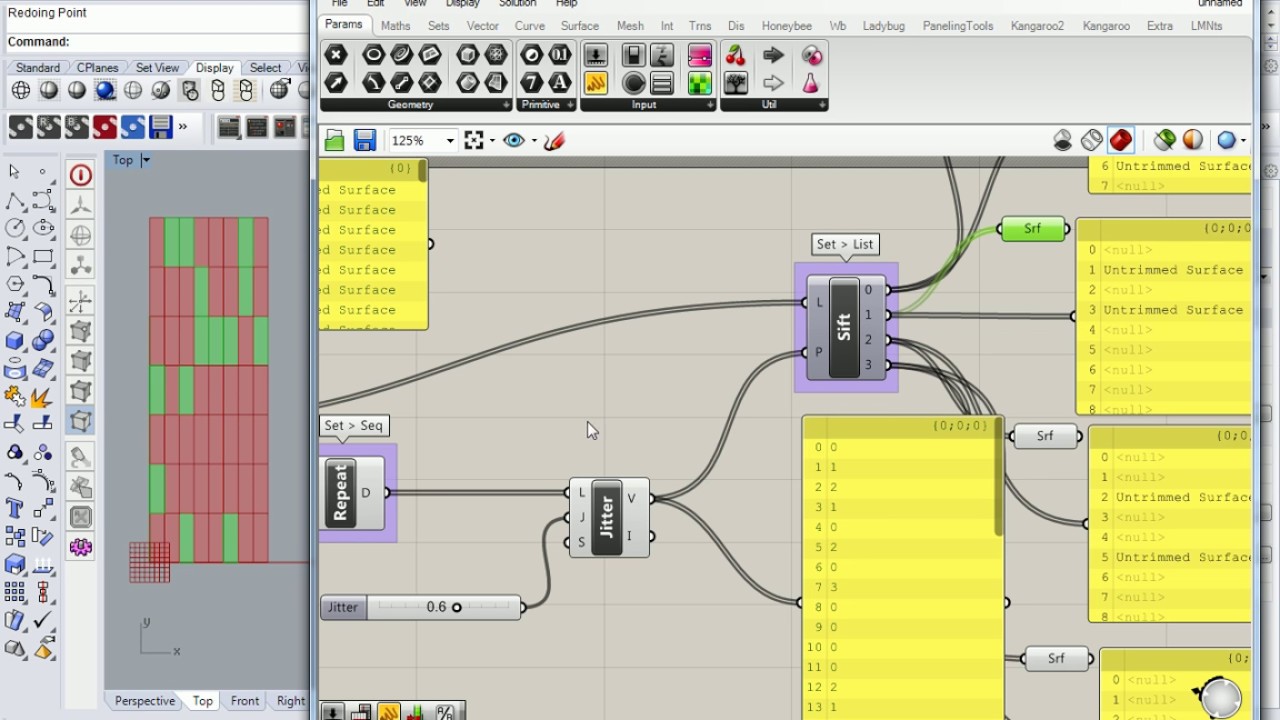The width and height of the screenshot is (1280, 720).
Task: Select Rhino wireframe globe display icon
Action: point(21,91)
